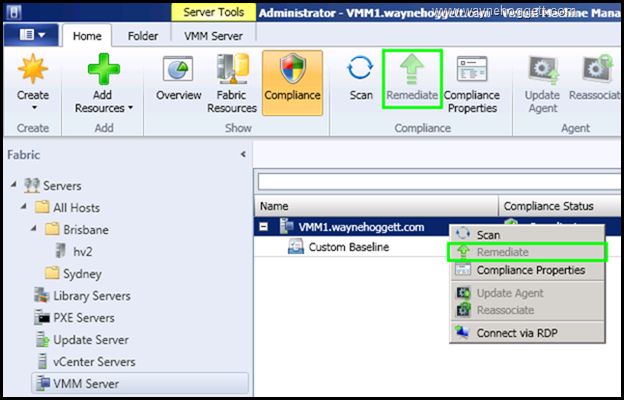Screen dimensions: 624x400
Task: Sort by the Compliance Status column header
Action: (561, 206)
